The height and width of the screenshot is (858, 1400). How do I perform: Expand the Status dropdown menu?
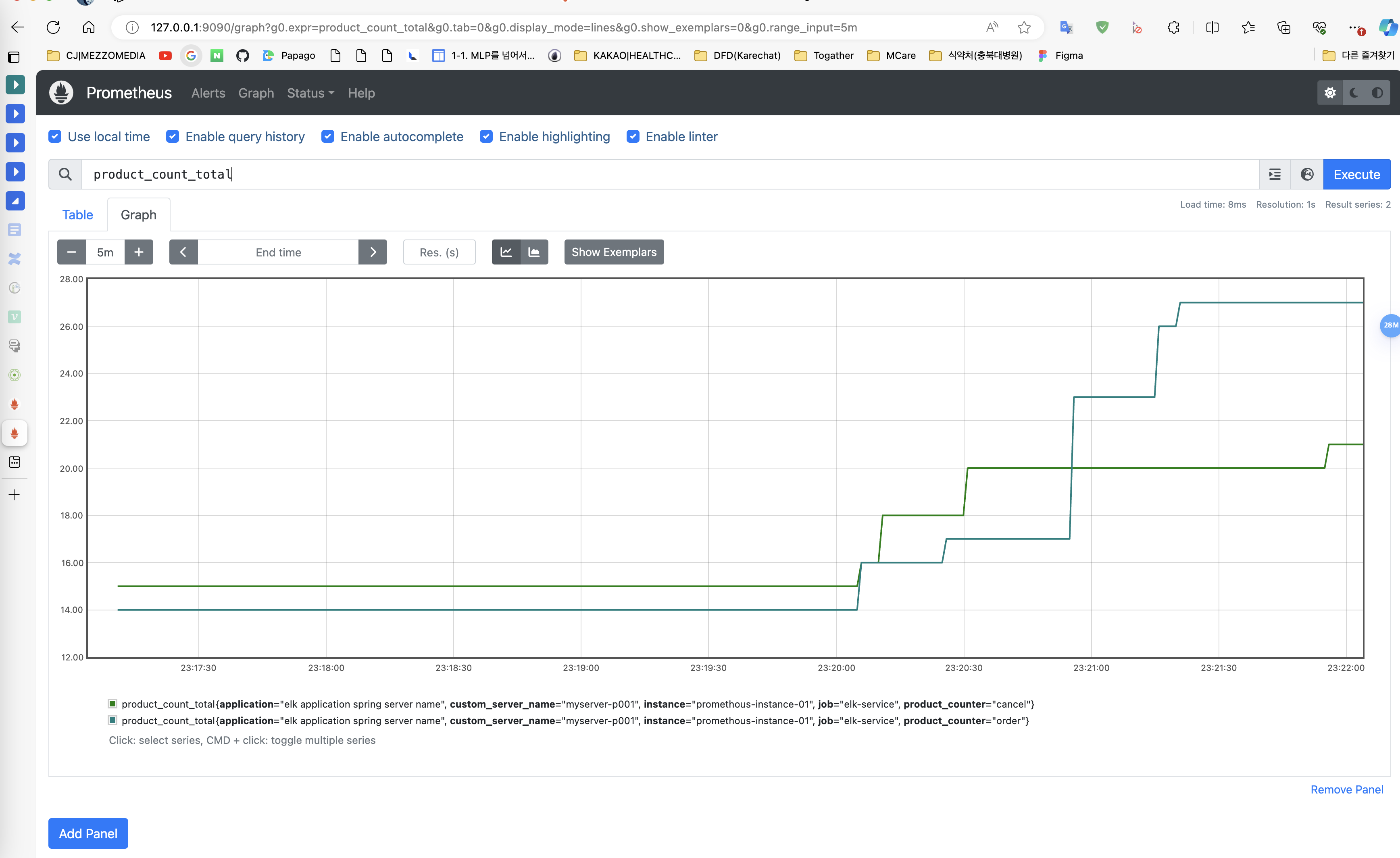click(x=310, y=93)
